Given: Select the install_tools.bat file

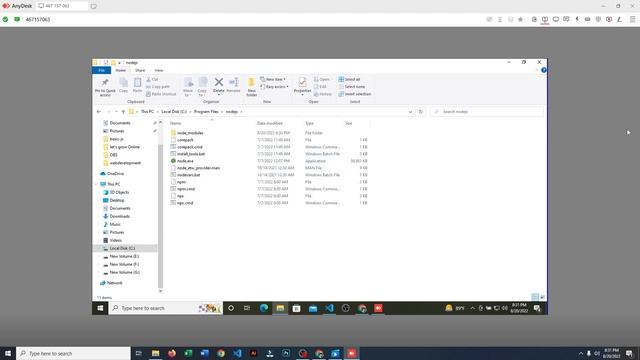Looking at the screenshot, I should click(x=191, y=154).
